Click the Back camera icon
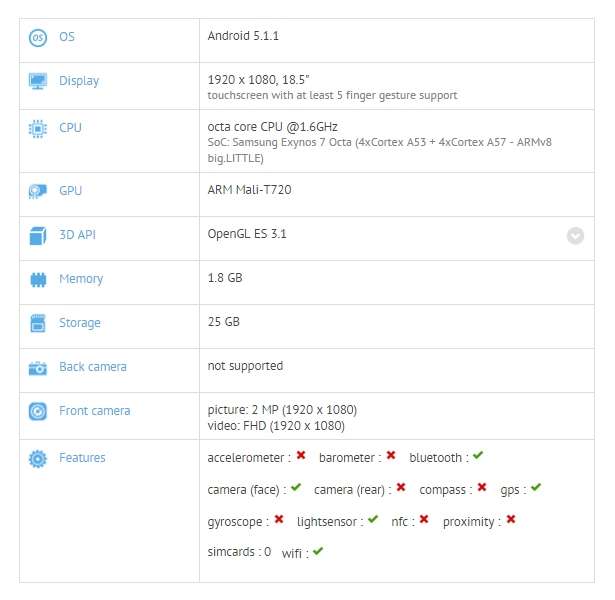615x600 pixels. (x=38, y=368)
